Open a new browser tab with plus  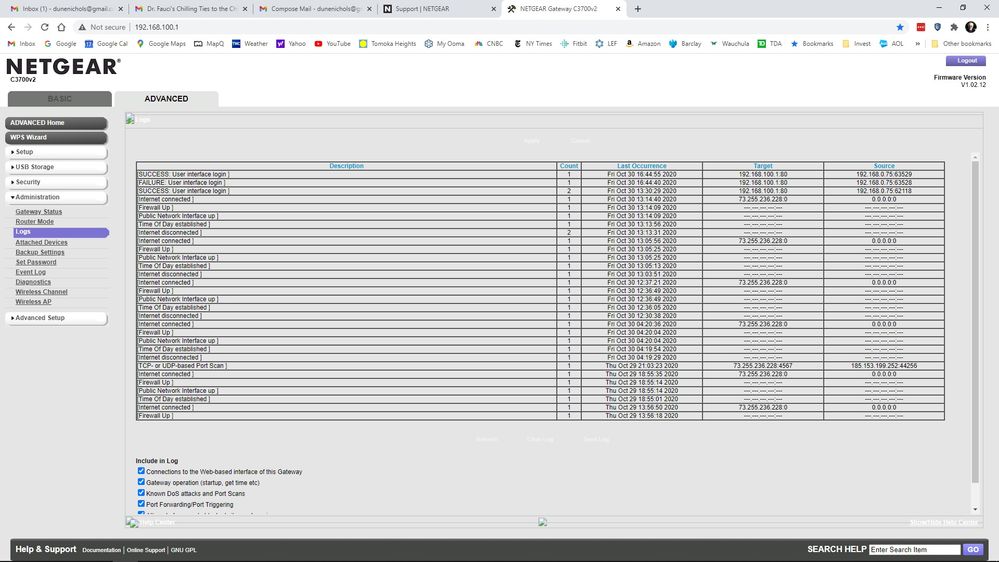tap(638, 9)
